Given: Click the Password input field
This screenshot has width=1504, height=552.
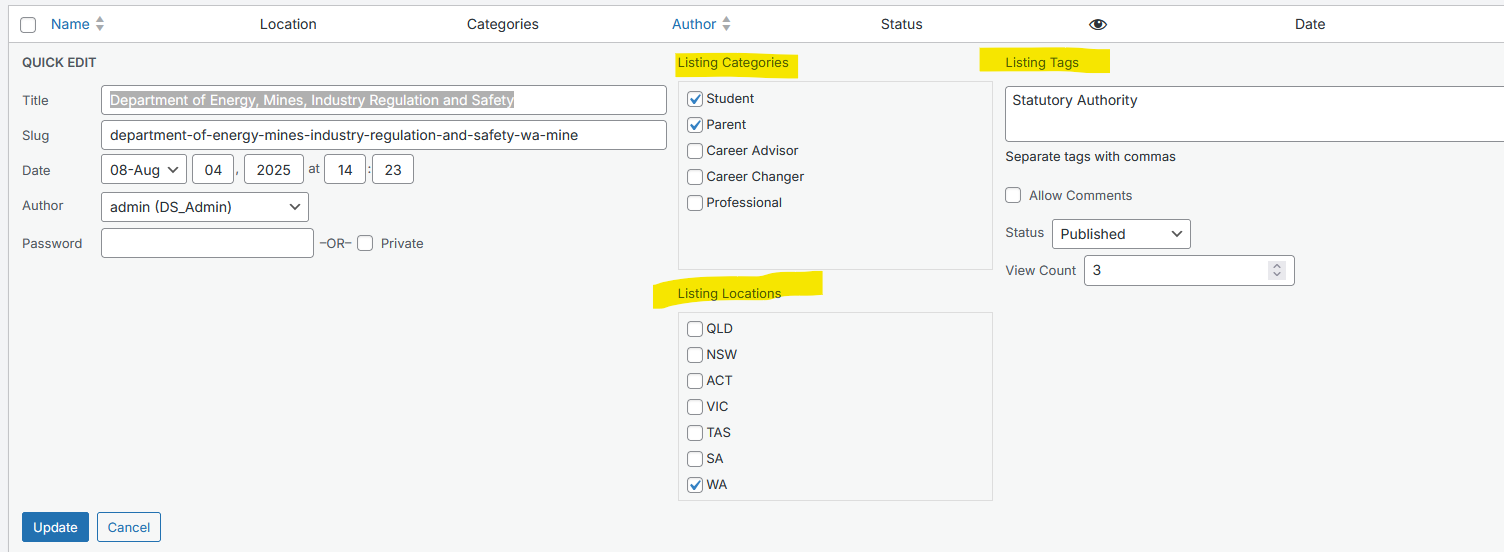Looking at the screenshot, I should 207,243.
